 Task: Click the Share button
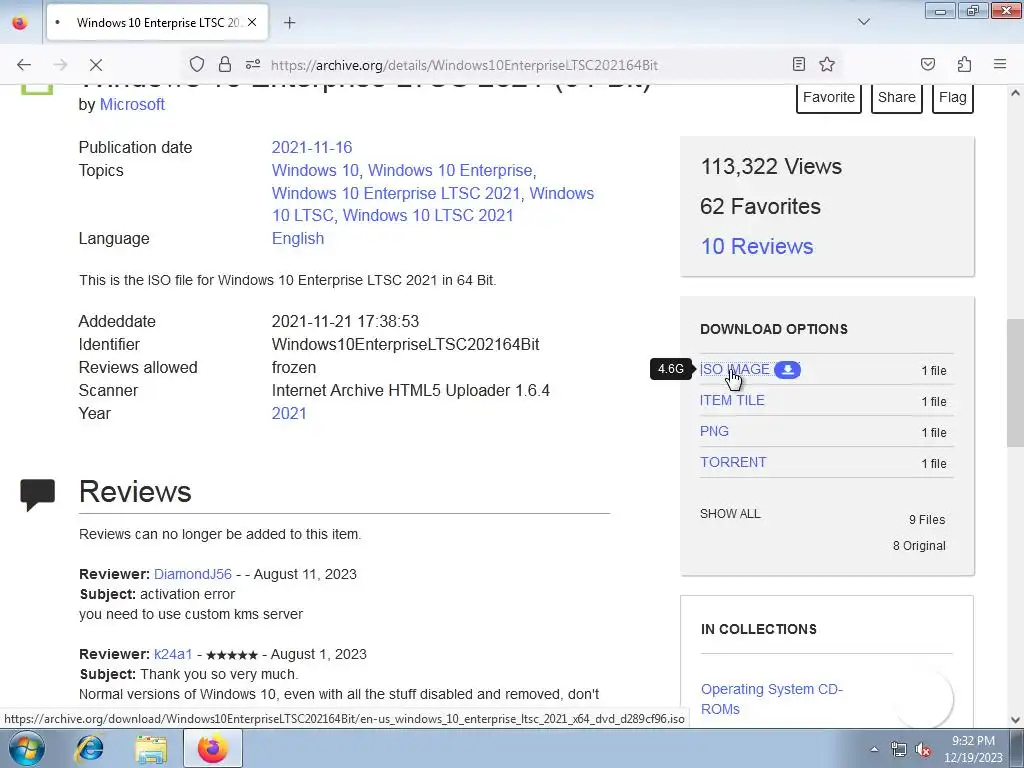pos(897,97)
